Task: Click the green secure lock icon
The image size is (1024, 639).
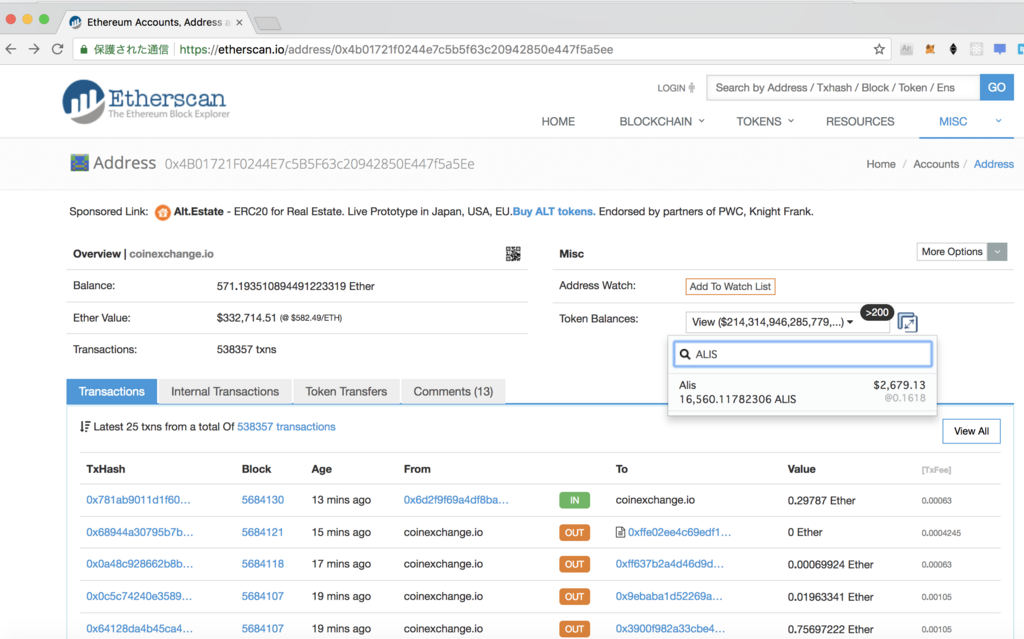Action: point(84,50)
